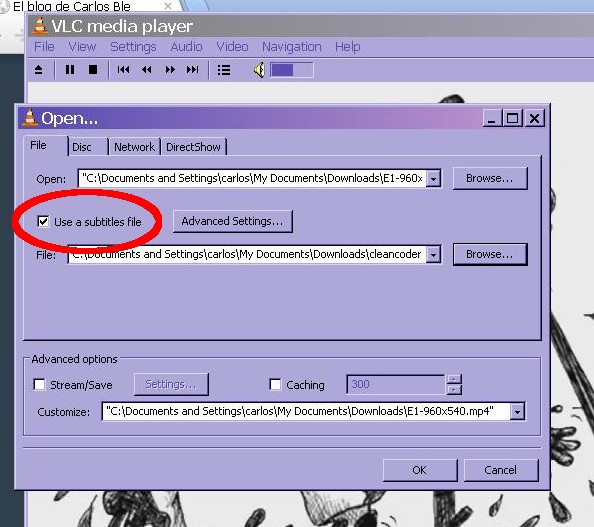Pause playback in VLC toolbar
Image resolution: width=594 pixels, height=527 pixels.
(x=70, y=70)
